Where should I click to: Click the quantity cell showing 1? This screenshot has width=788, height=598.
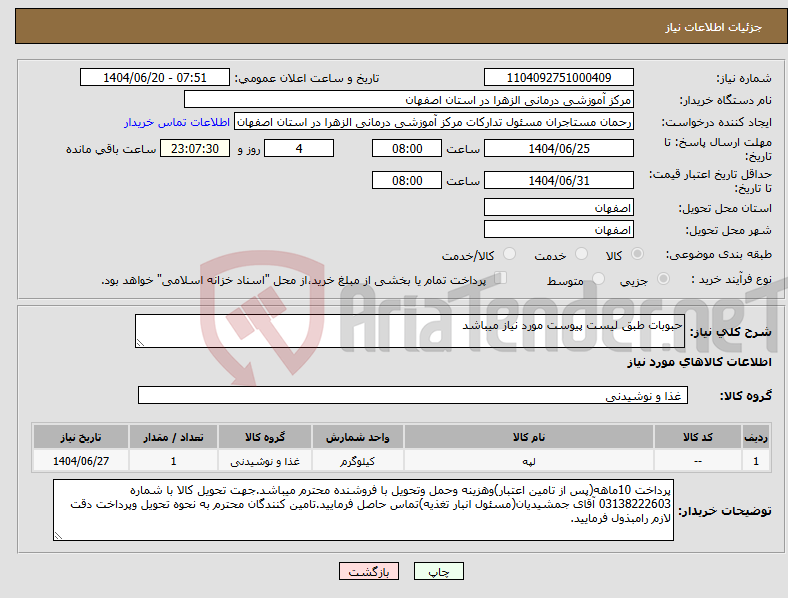coord(173,461)
